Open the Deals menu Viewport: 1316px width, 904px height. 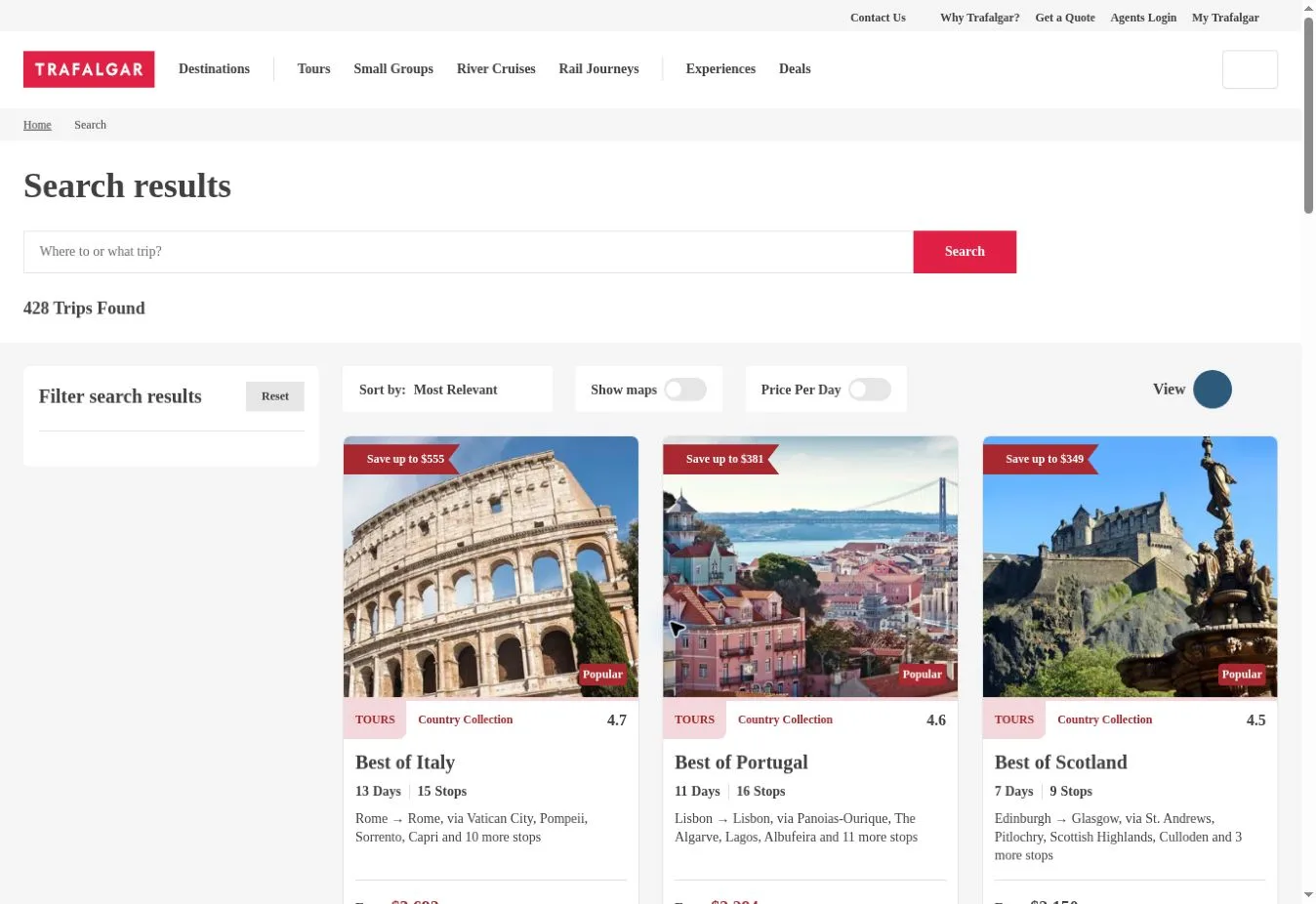point(795,69)
